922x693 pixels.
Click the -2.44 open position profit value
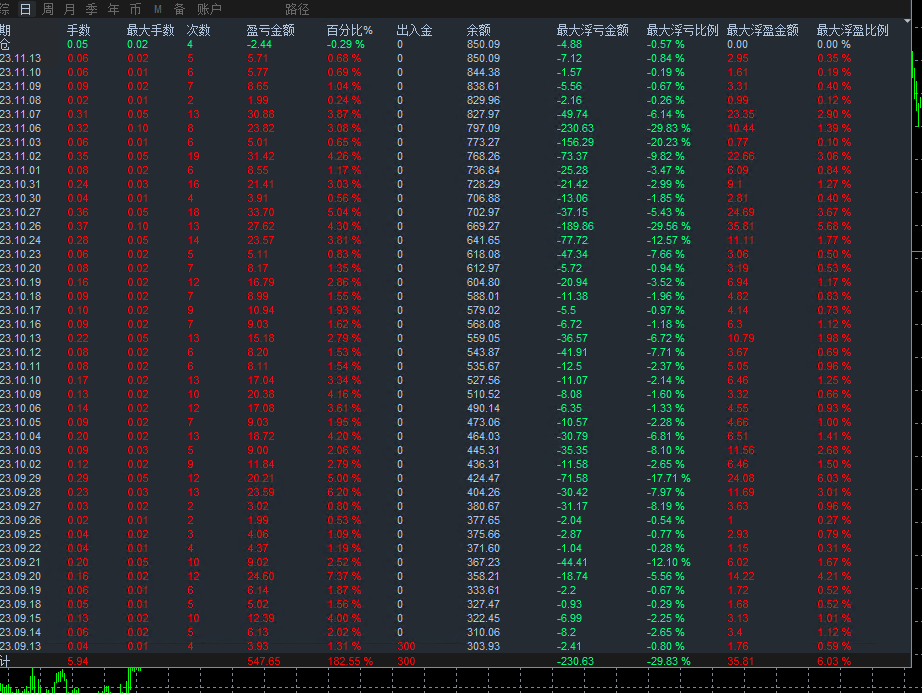pos(259,44)
